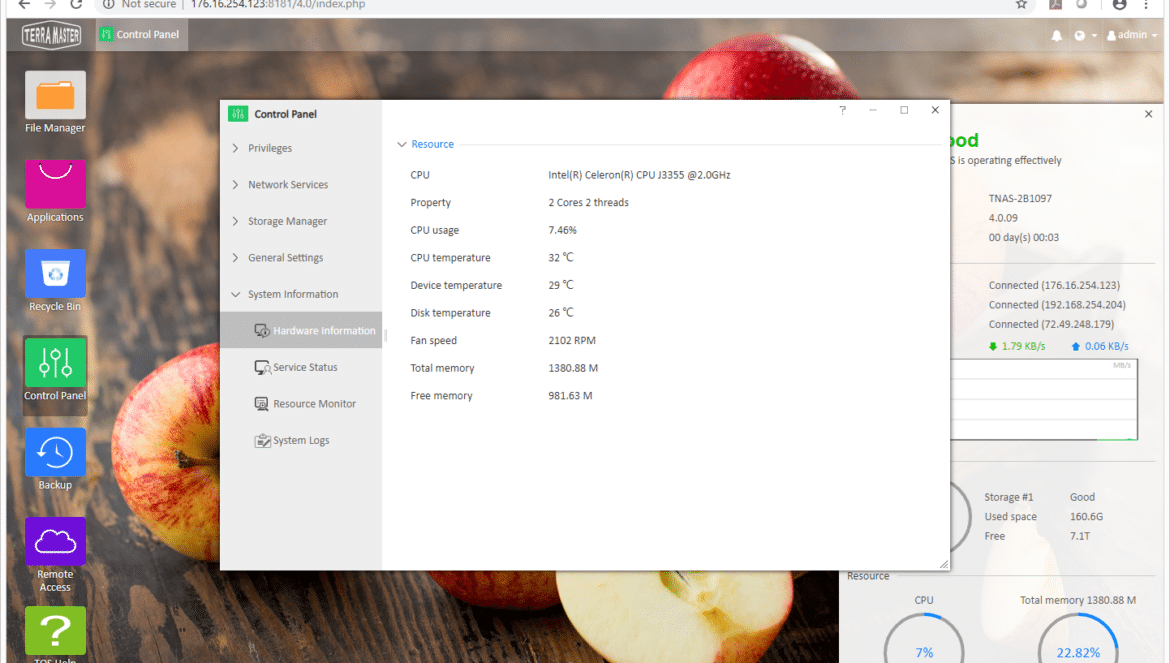Collapse the Resource group header
The height and width of the screenshot is (663, 1170).
click(x=425, y=144)
